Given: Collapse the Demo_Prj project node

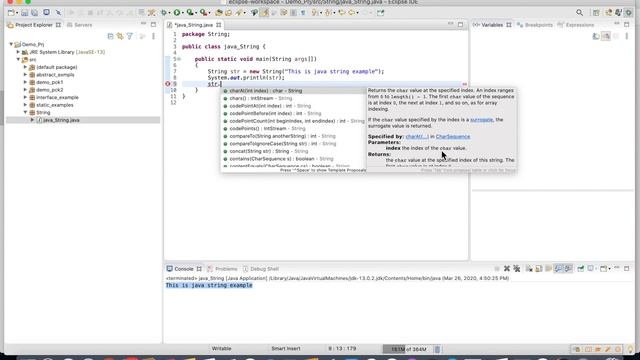Looking at the screenshot, I should pyautogui.click(x=11, y=44).
